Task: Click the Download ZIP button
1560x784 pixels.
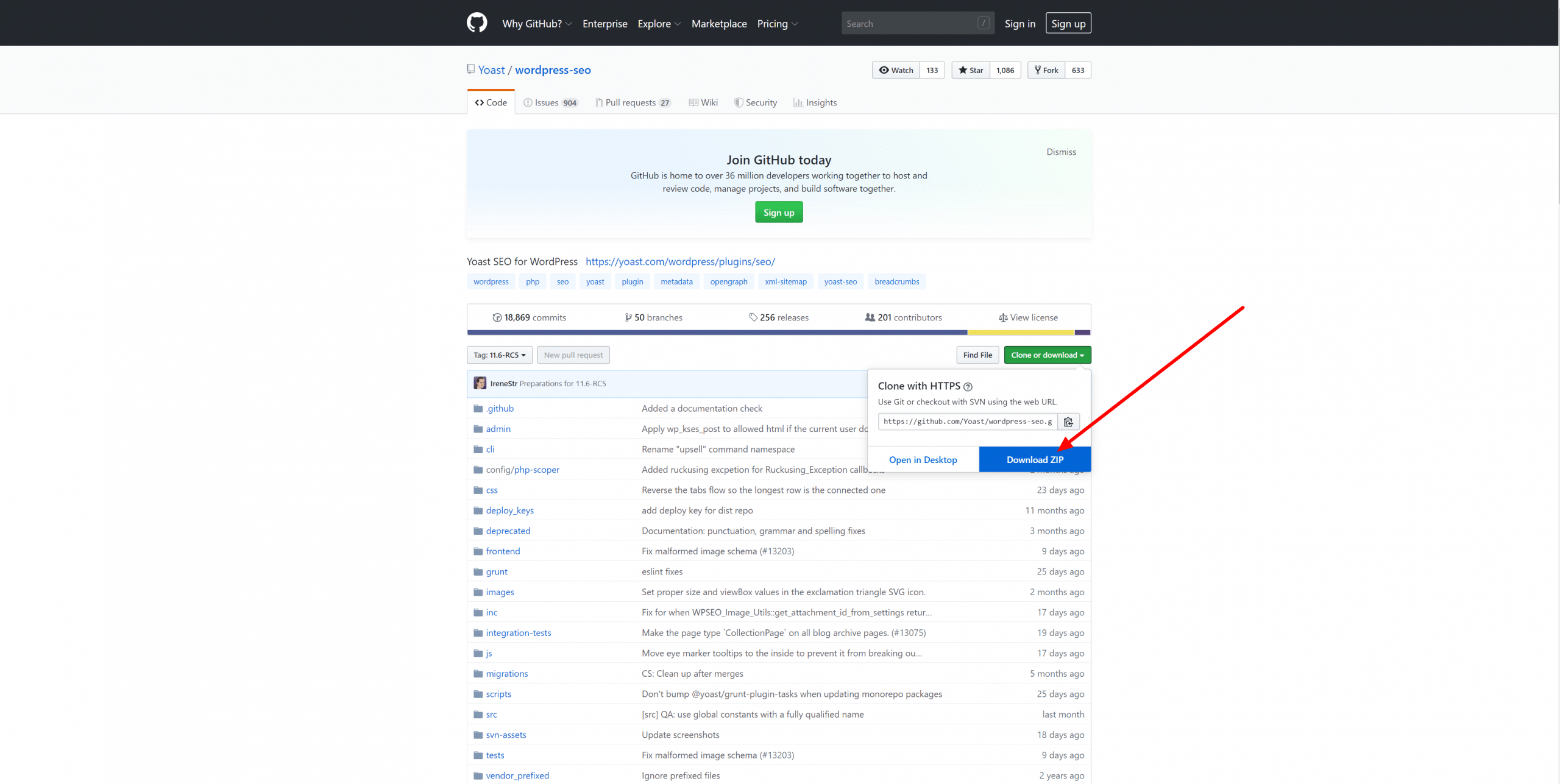Action: click(1035, 460)
